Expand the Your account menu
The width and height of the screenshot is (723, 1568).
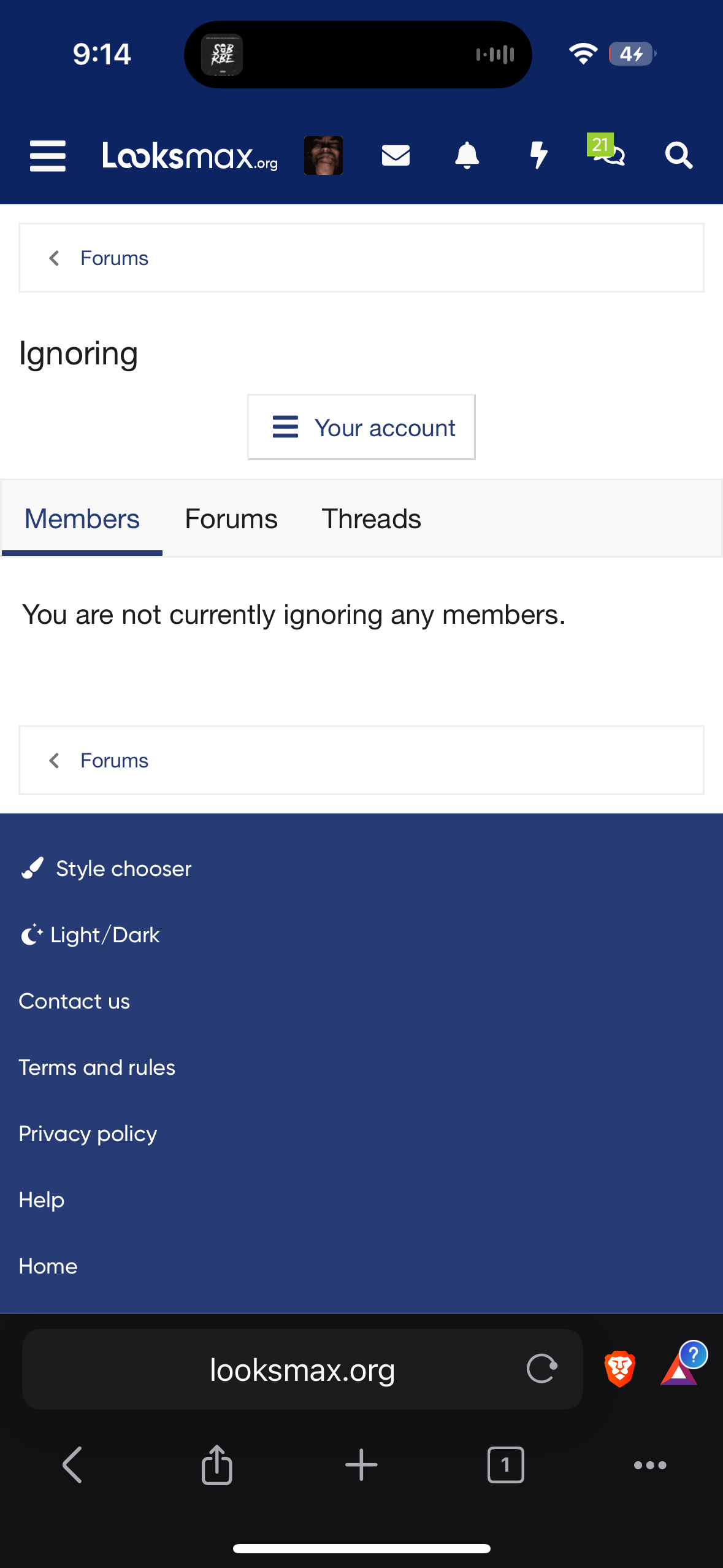pos(361,428)
